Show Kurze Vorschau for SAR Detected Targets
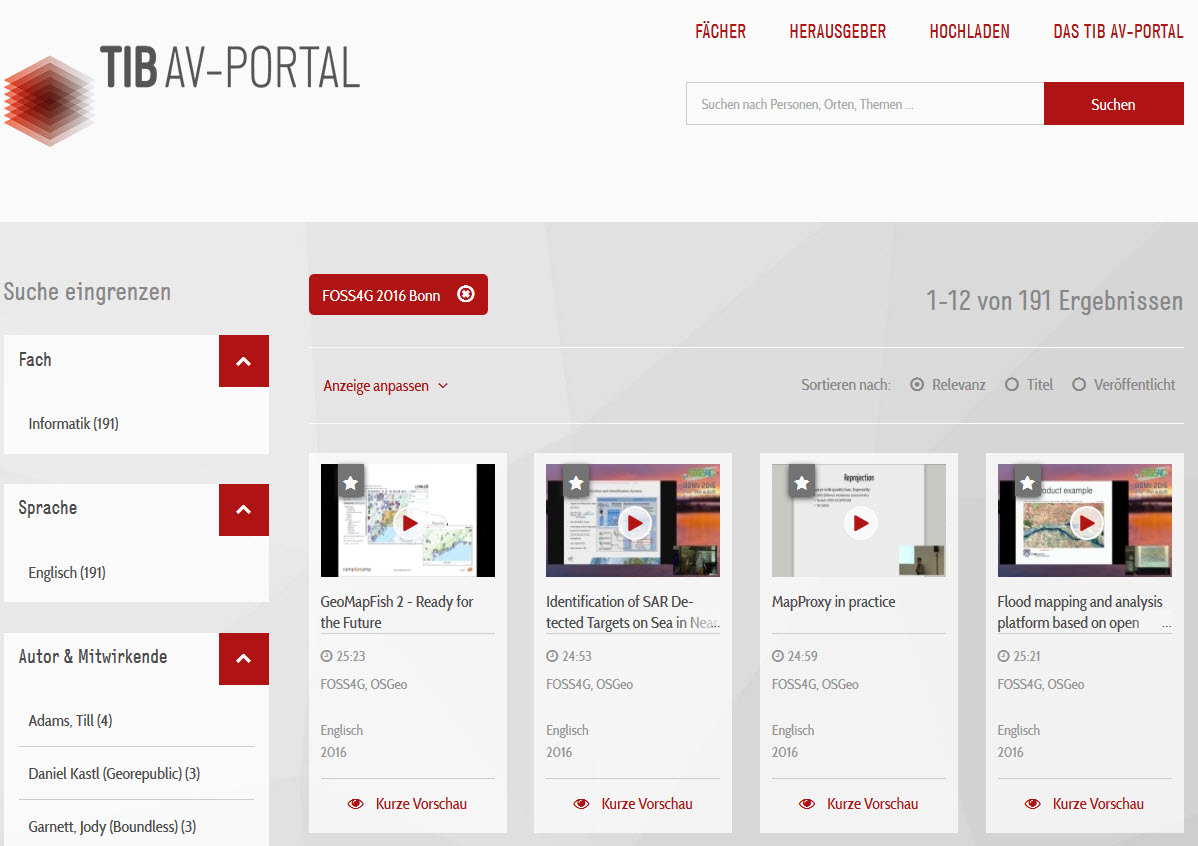 (x=633, y=804)
